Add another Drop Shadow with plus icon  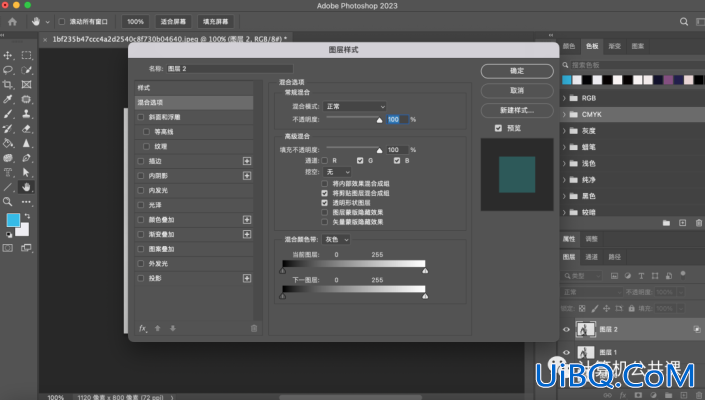click(247, 278)
